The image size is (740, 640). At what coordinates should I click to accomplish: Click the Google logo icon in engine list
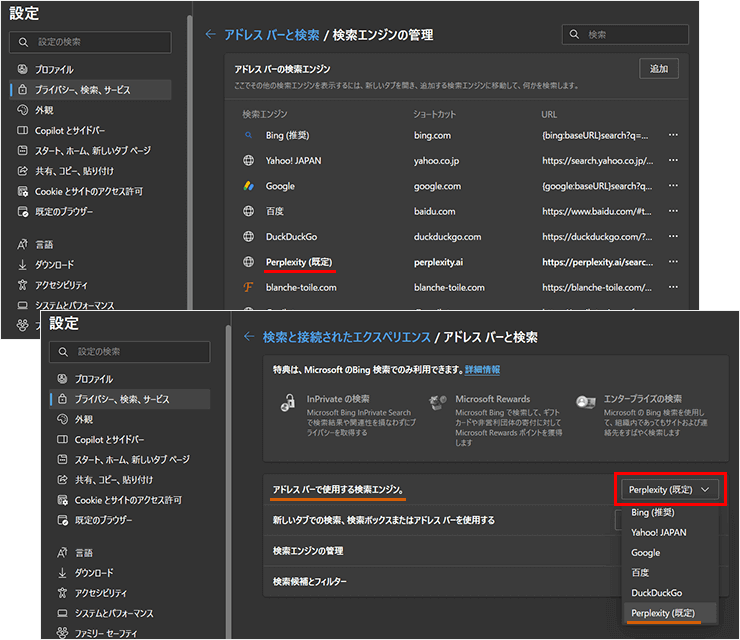click(249, 186)
